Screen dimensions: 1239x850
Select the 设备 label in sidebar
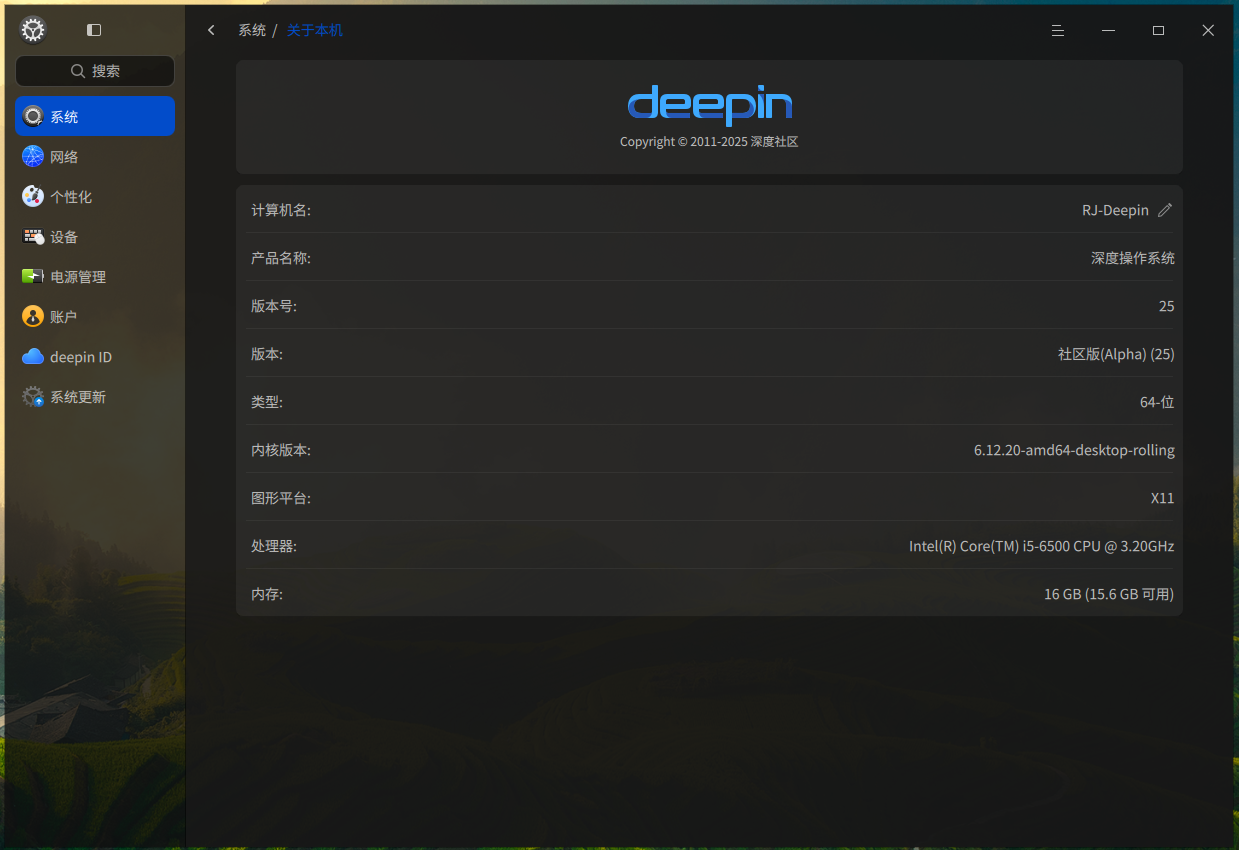point(64,237)
